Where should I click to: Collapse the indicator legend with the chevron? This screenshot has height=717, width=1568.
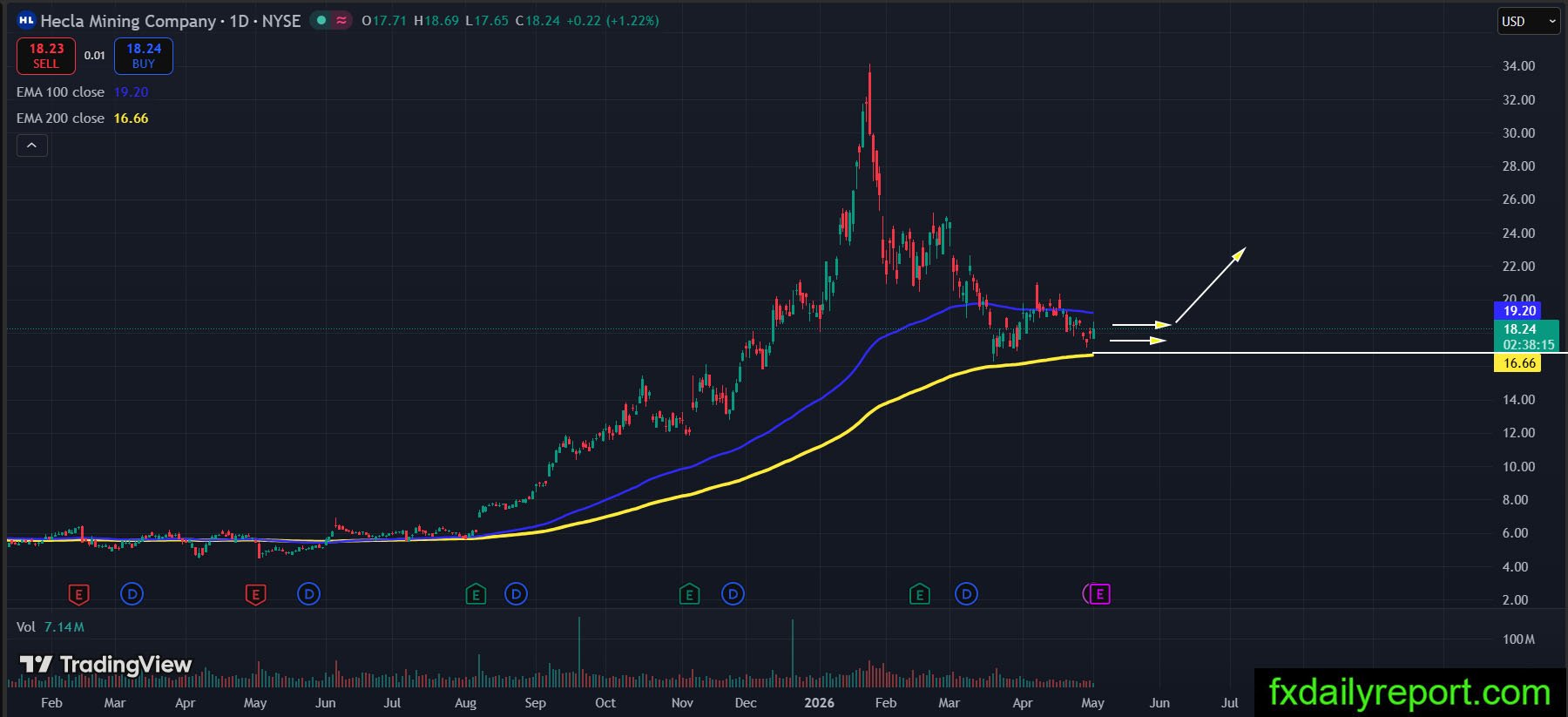31,145
